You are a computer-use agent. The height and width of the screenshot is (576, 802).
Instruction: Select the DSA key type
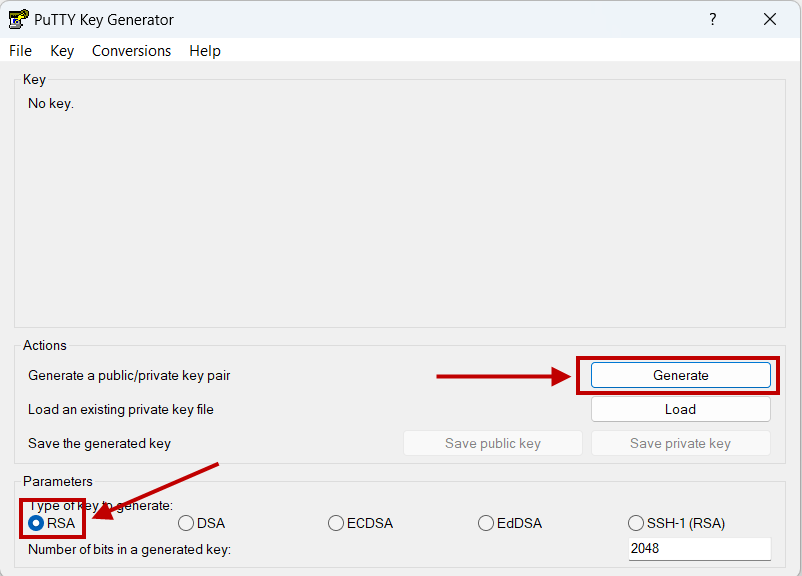tap(202, 523)
